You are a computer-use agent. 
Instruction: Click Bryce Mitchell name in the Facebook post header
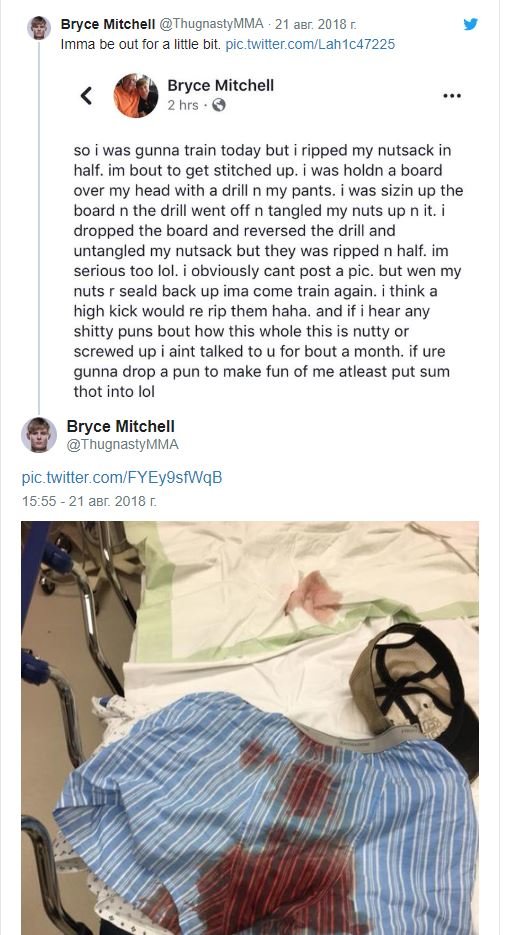[x=221, y=85]
